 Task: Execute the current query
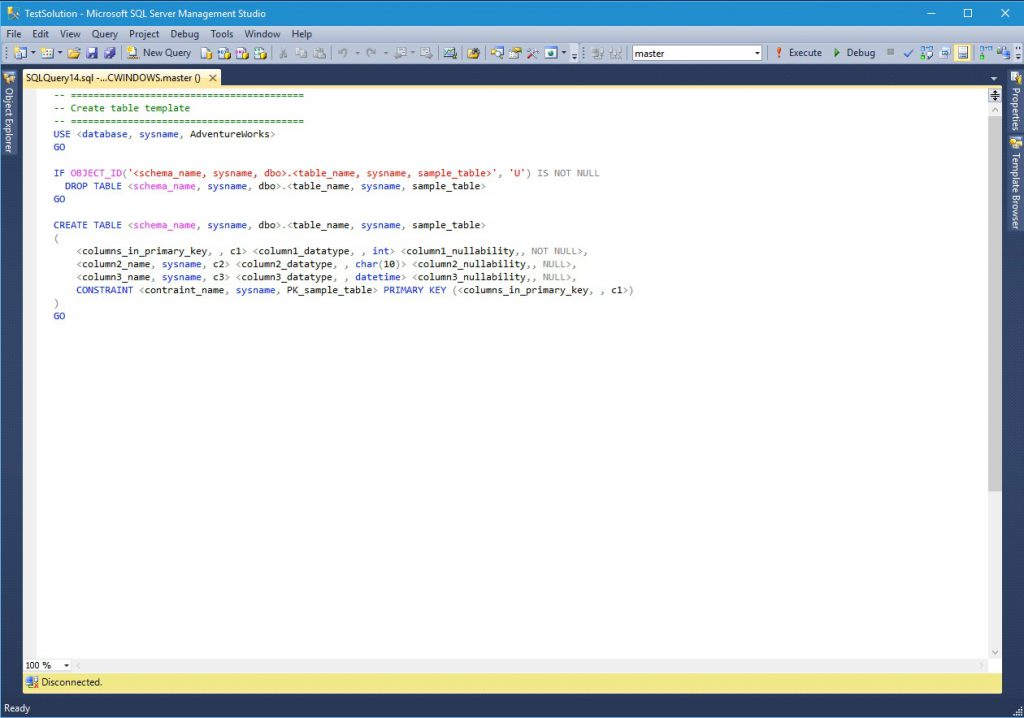click(805, 52)
